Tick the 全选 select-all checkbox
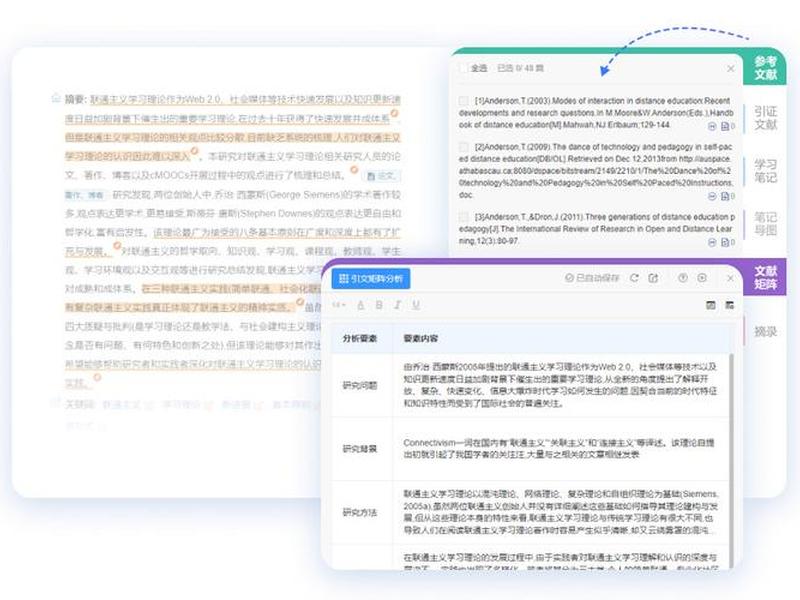The height and width of the screenshot is (600, 800). (x=464, y=68)
